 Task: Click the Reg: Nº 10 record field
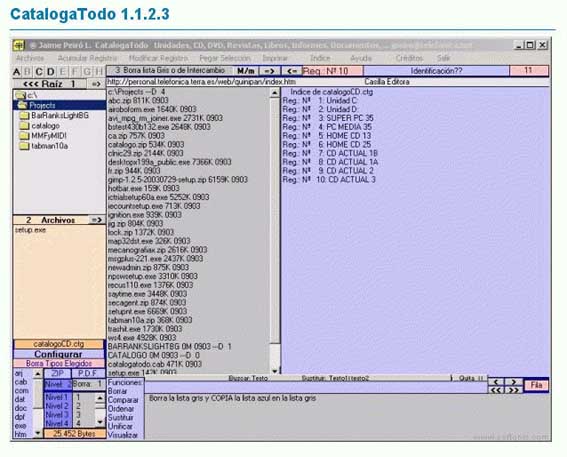[x=333, y=71]
